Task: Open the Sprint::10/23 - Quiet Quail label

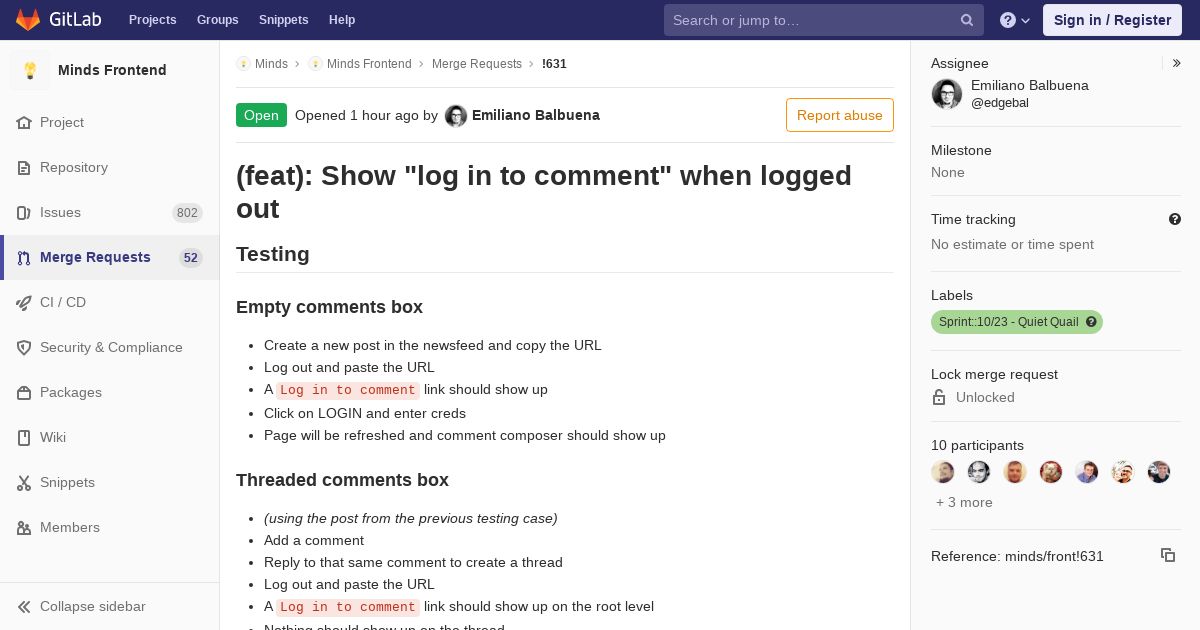Action: [x=1008, y=322]
